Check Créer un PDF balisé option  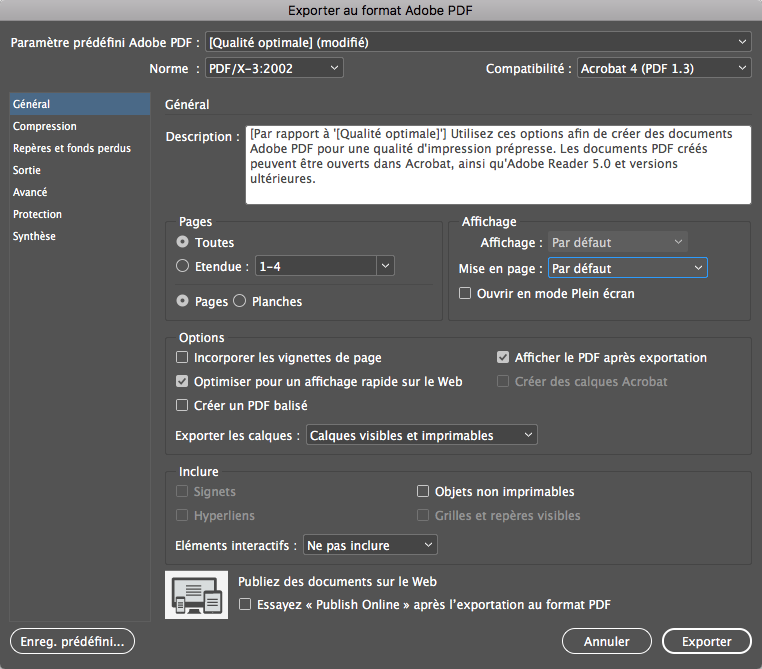click(x=182, y=406)
